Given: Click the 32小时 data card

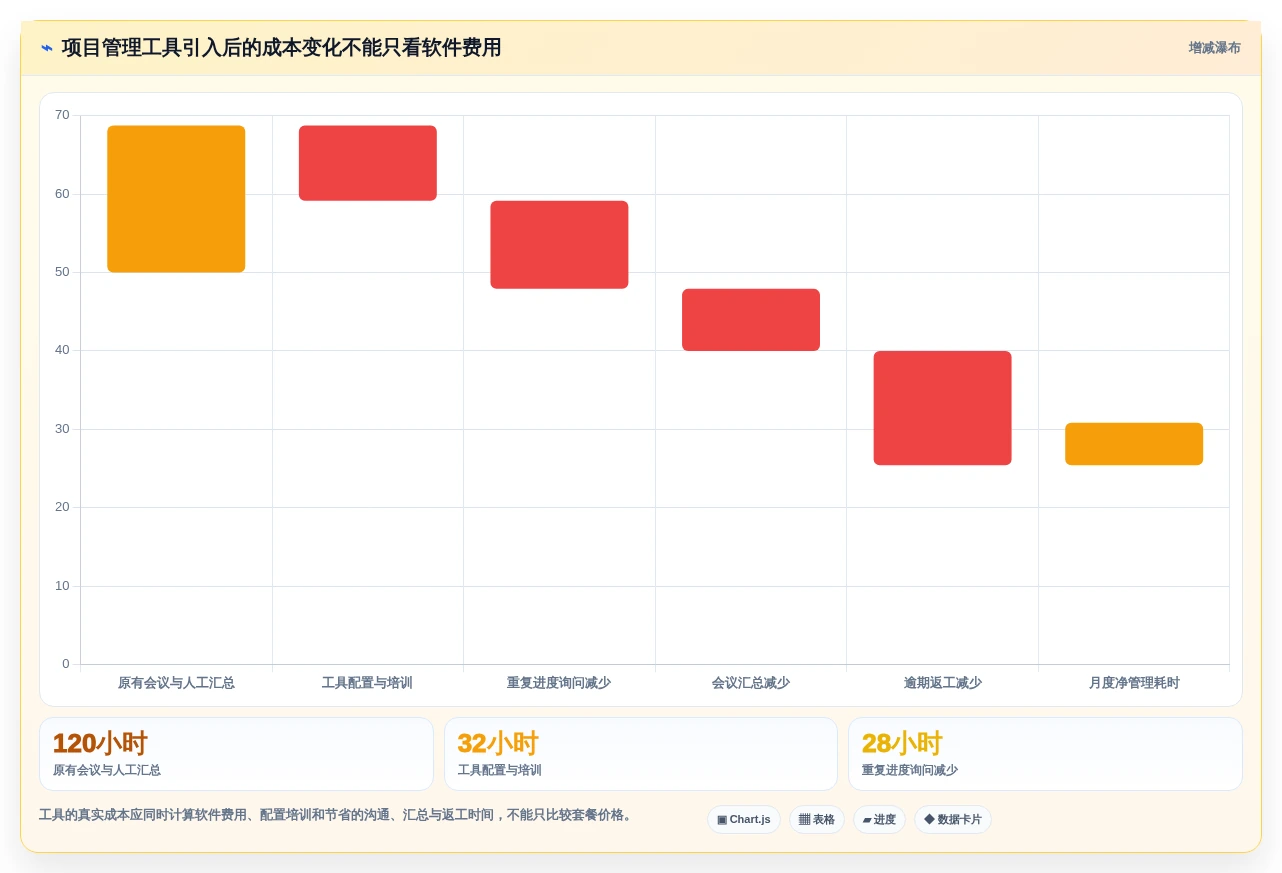Looking at the screenshot, I should [x=641, y=754].
